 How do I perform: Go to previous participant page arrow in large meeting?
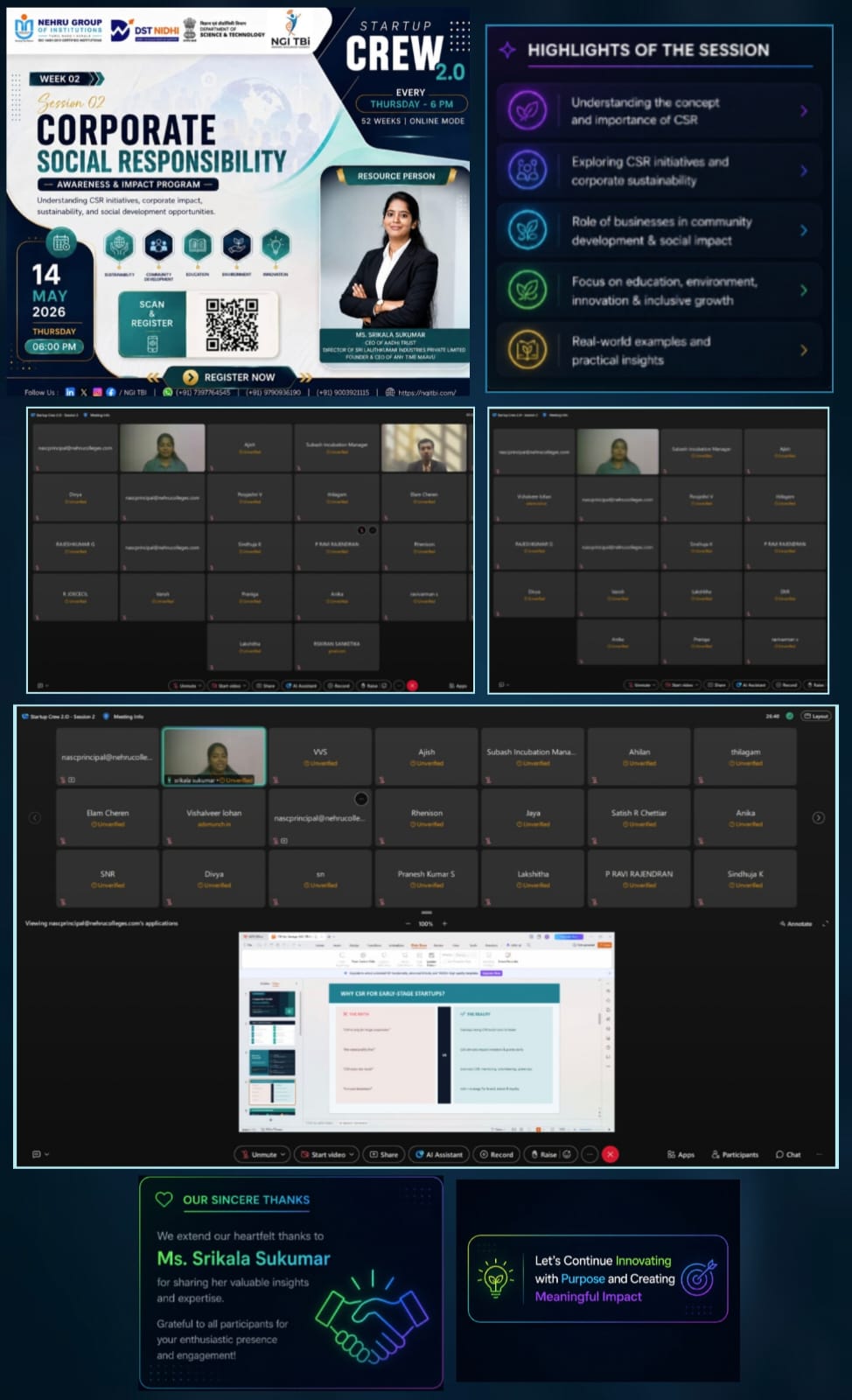pos(35,817)
